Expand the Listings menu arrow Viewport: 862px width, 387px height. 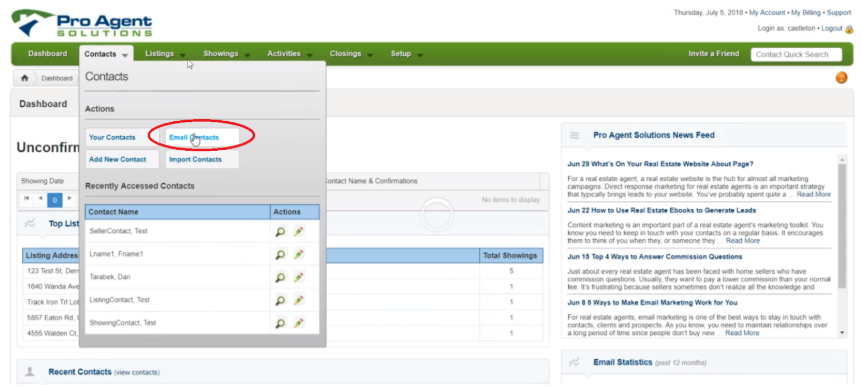click(183, 55)
